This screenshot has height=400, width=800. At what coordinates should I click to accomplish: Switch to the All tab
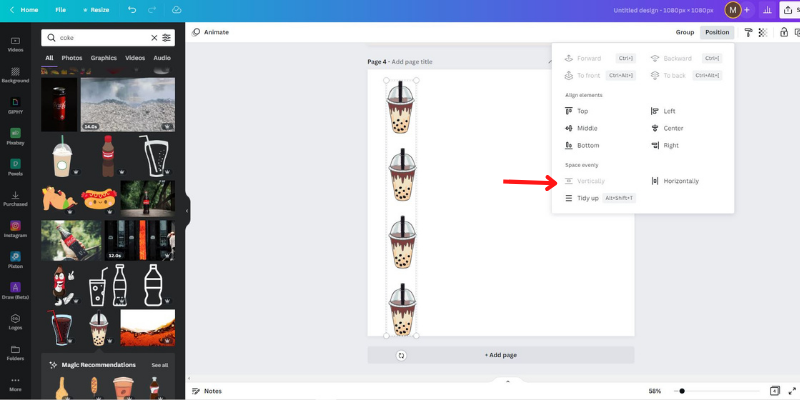(x=49, y=58)
